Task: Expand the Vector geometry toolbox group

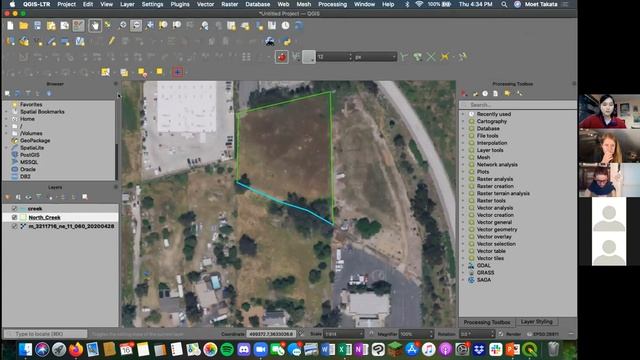Action: (463, 229)
